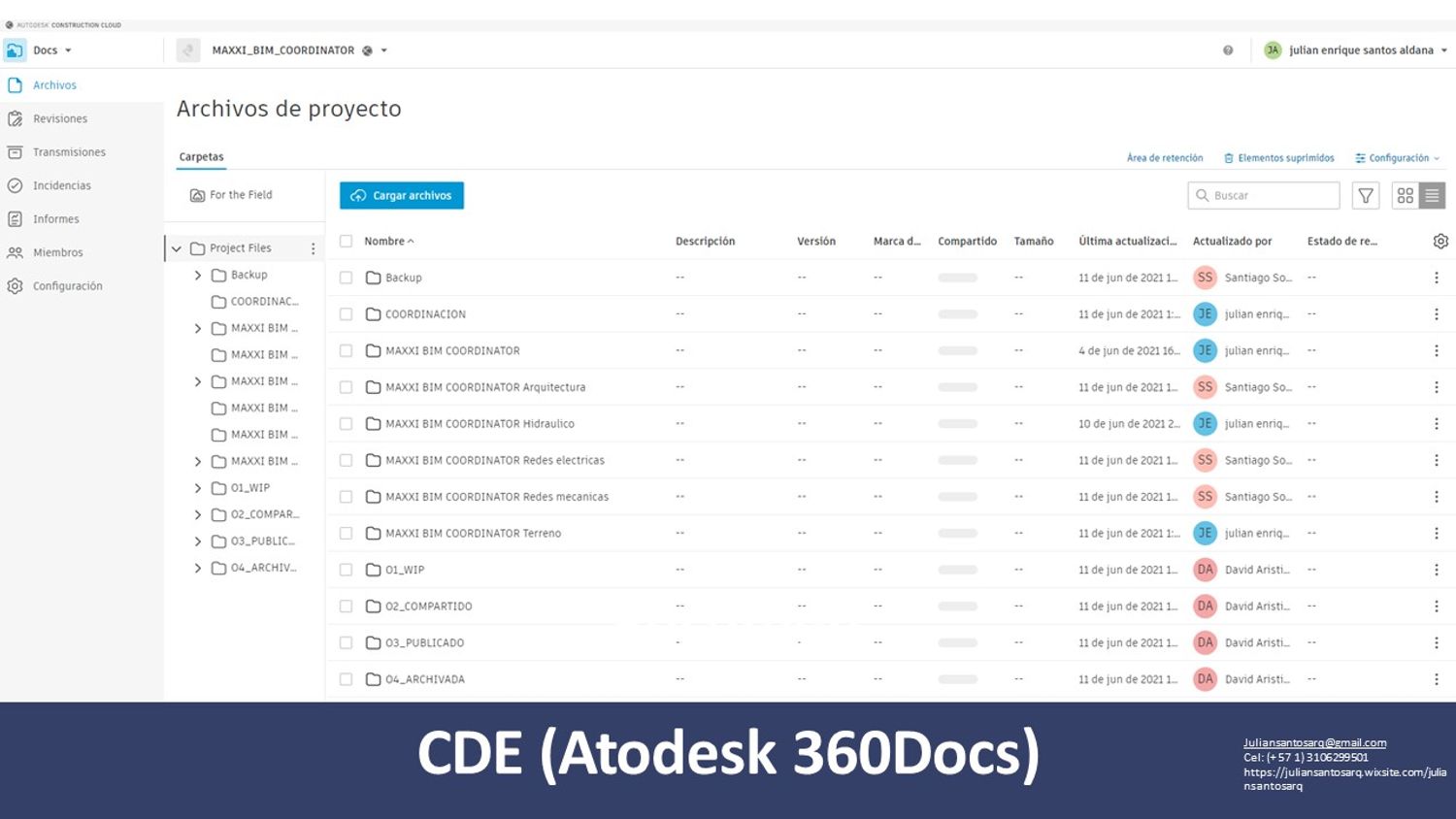Open more options for 01_WIP row
This screenshot has width=1456, height=819.
point(1437,570)
